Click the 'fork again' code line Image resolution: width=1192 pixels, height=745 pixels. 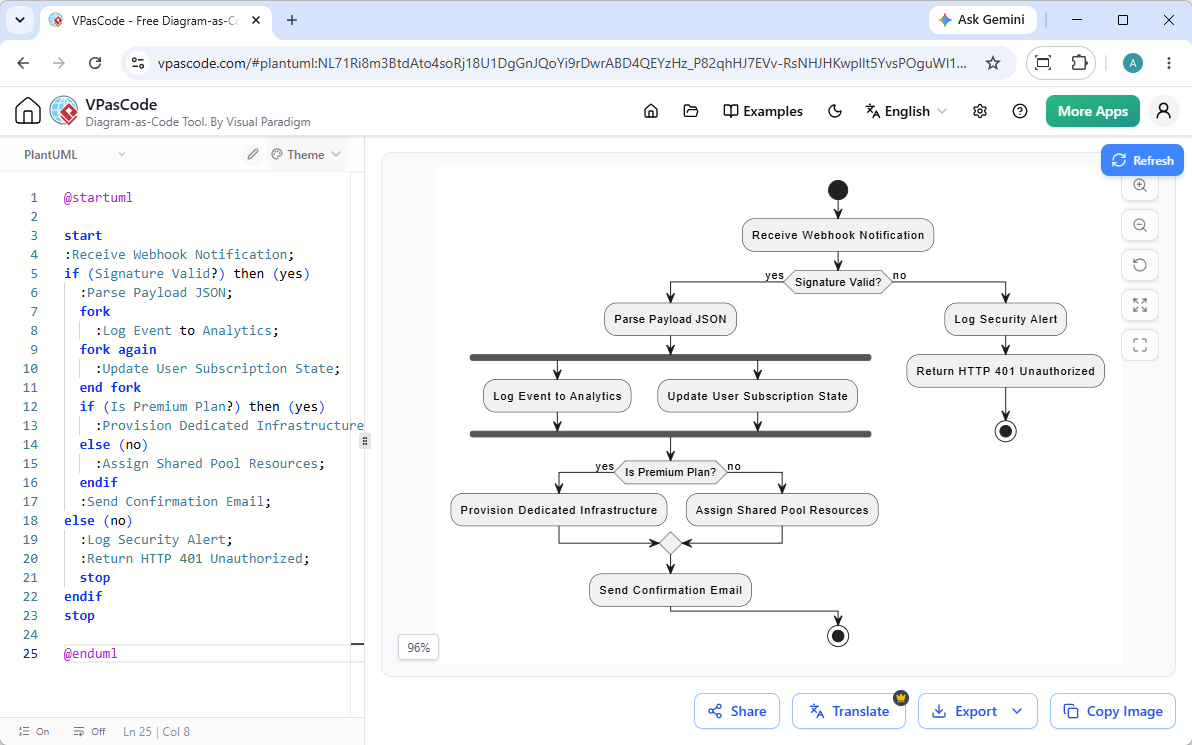coord(118,350)
